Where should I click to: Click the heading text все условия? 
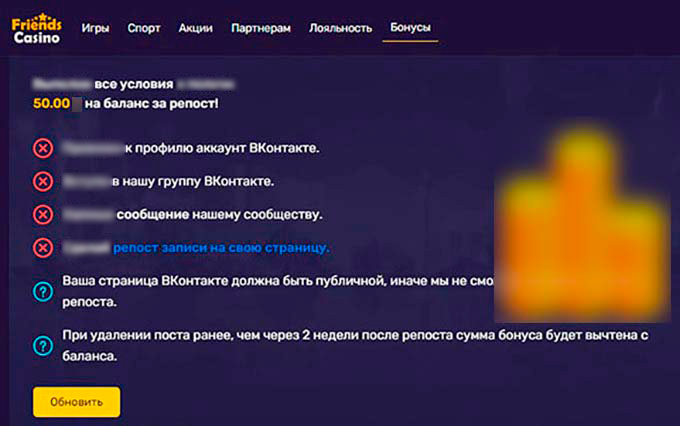click(134, 84)
